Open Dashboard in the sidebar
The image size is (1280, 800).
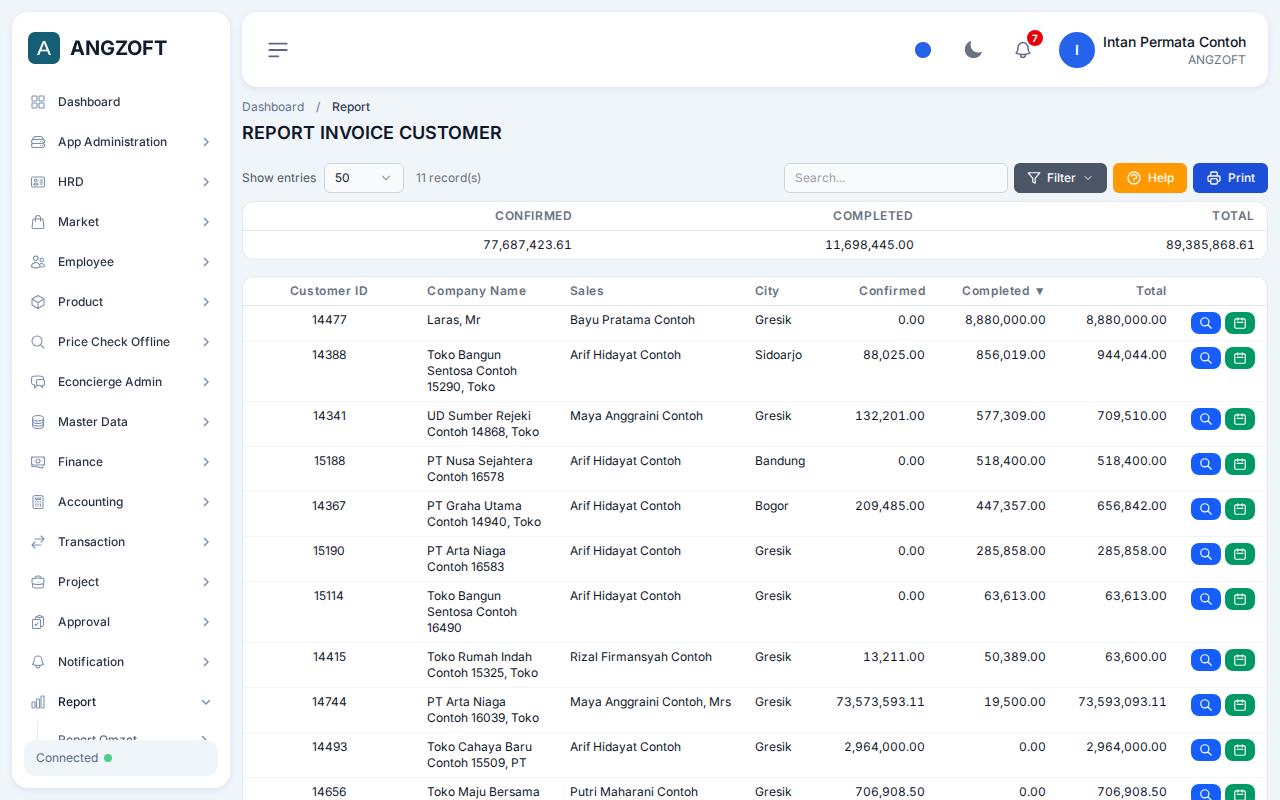[x=121, y=102]
